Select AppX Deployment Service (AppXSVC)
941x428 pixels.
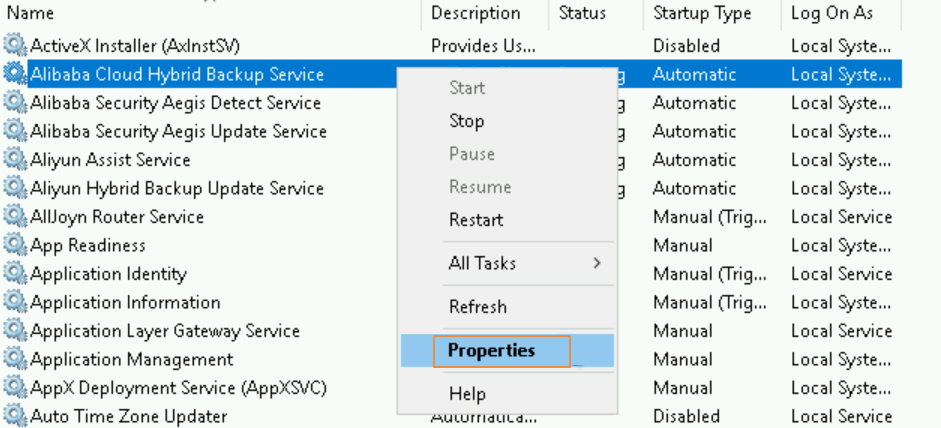coord(178,388)
